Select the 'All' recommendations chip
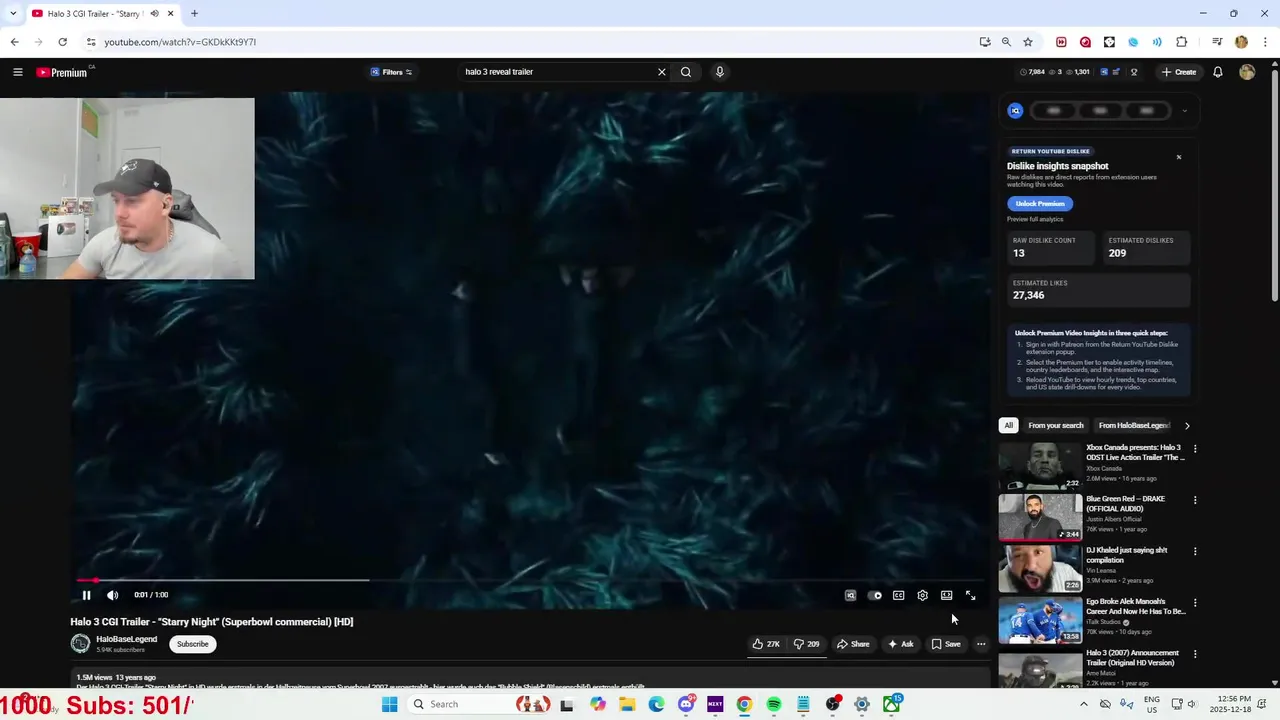The width and height of the screenshot is (1280, 720). (x=1008, y=425)
